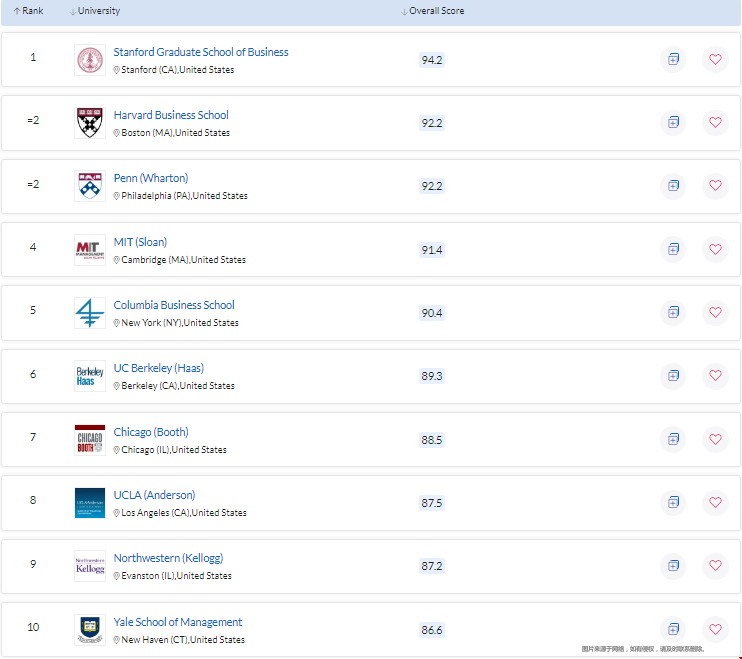This screenshot has height=659, width=742.
Task: Favorite Harvard Business School with heart icon
Action: pos(715,123)
